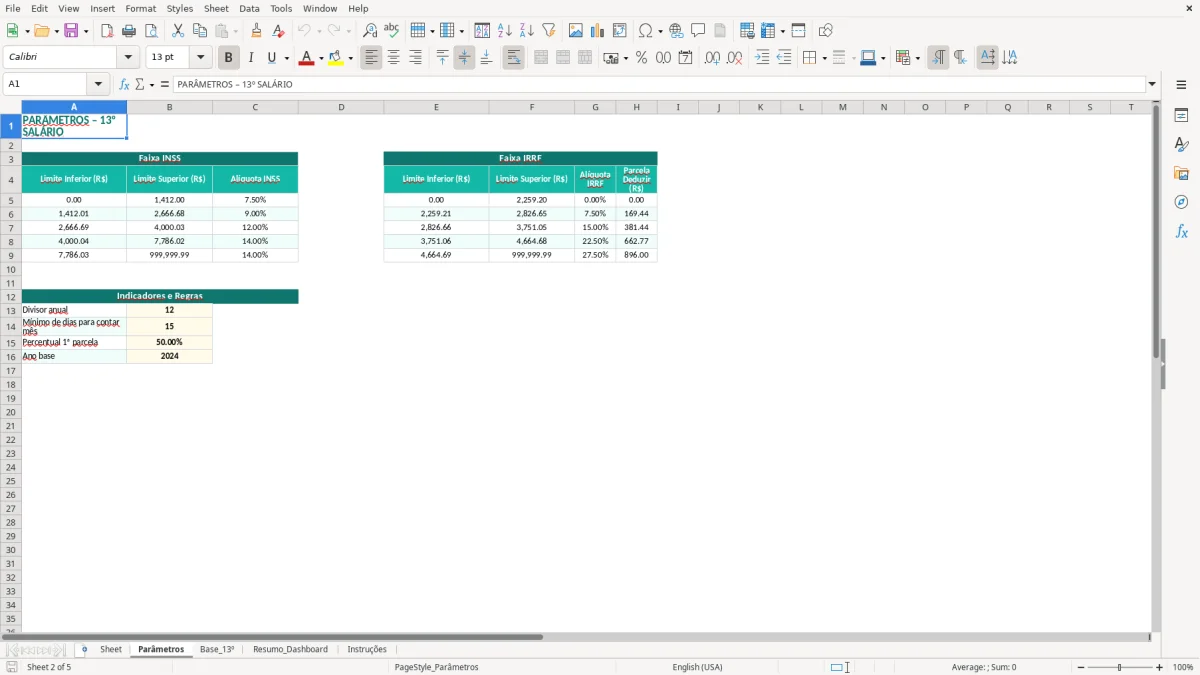Click the zoom in plus button
This screenshot has height=675, width=1200.
click(1160, 667)
